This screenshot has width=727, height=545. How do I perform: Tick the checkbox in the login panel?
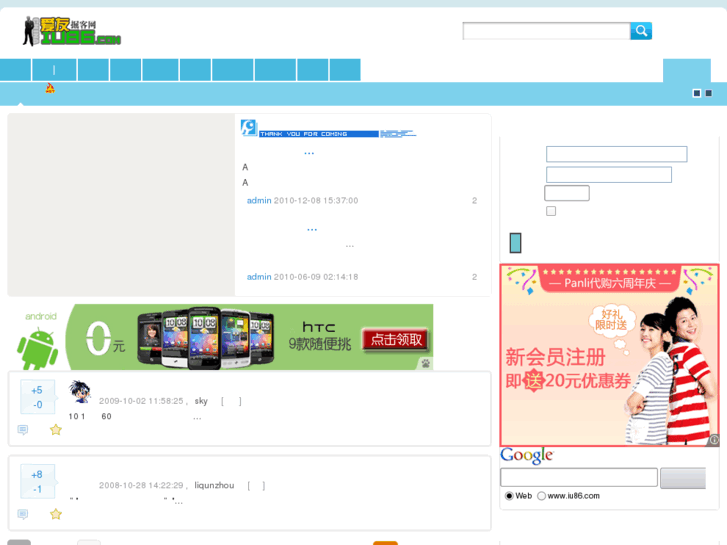tap(551, 211)
